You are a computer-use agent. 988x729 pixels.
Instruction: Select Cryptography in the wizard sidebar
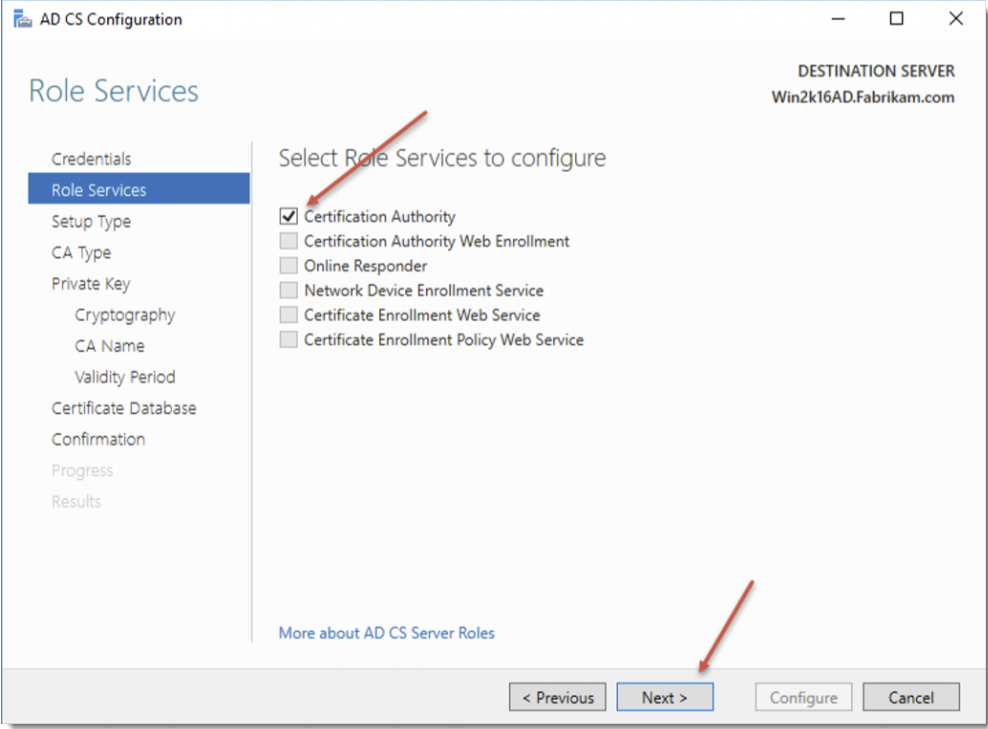[125, 315]
